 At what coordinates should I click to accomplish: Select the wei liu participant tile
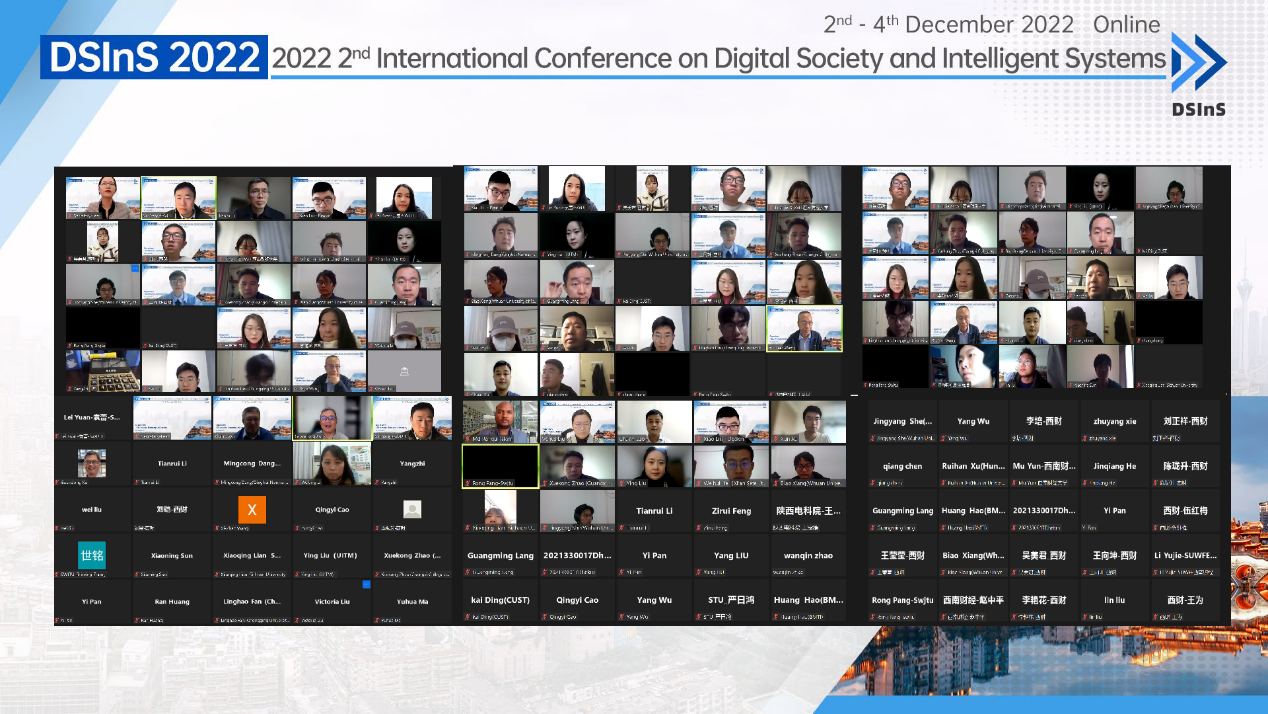pos(93,509)
